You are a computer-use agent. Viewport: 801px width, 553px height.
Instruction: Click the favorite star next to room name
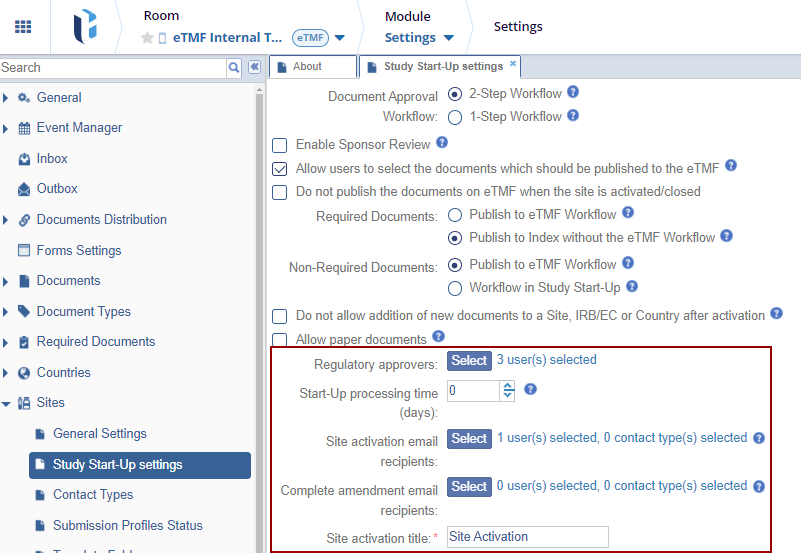click(x=147, y=38)
